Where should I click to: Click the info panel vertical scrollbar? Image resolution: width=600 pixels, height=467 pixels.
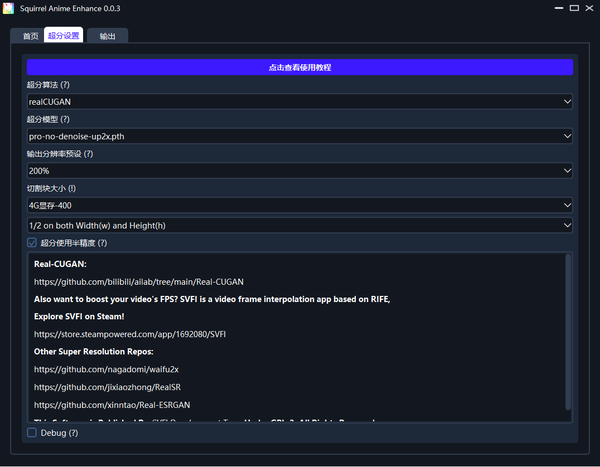tap(568, 332)
